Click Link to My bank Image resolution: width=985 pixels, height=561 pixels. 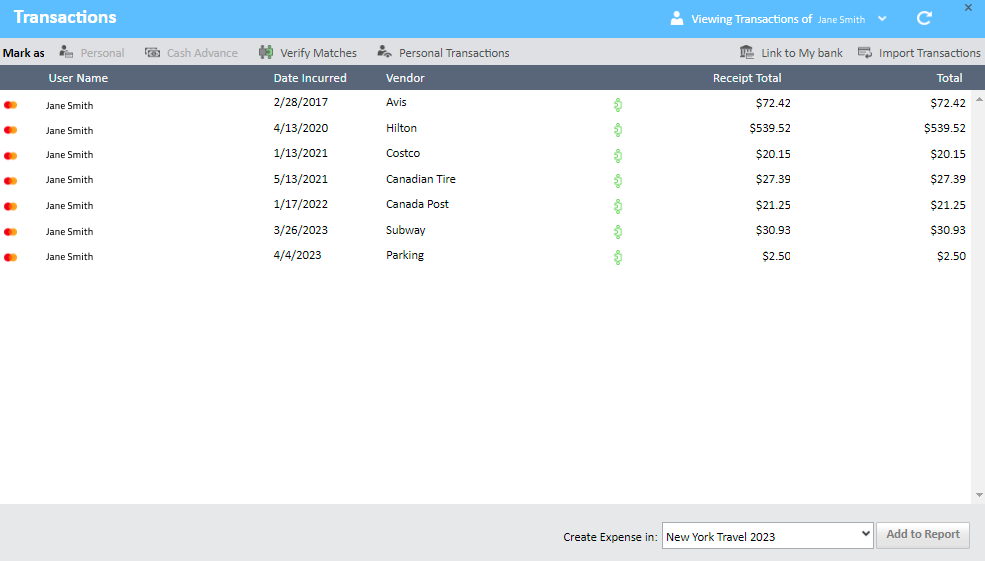[x=791, y=53]
